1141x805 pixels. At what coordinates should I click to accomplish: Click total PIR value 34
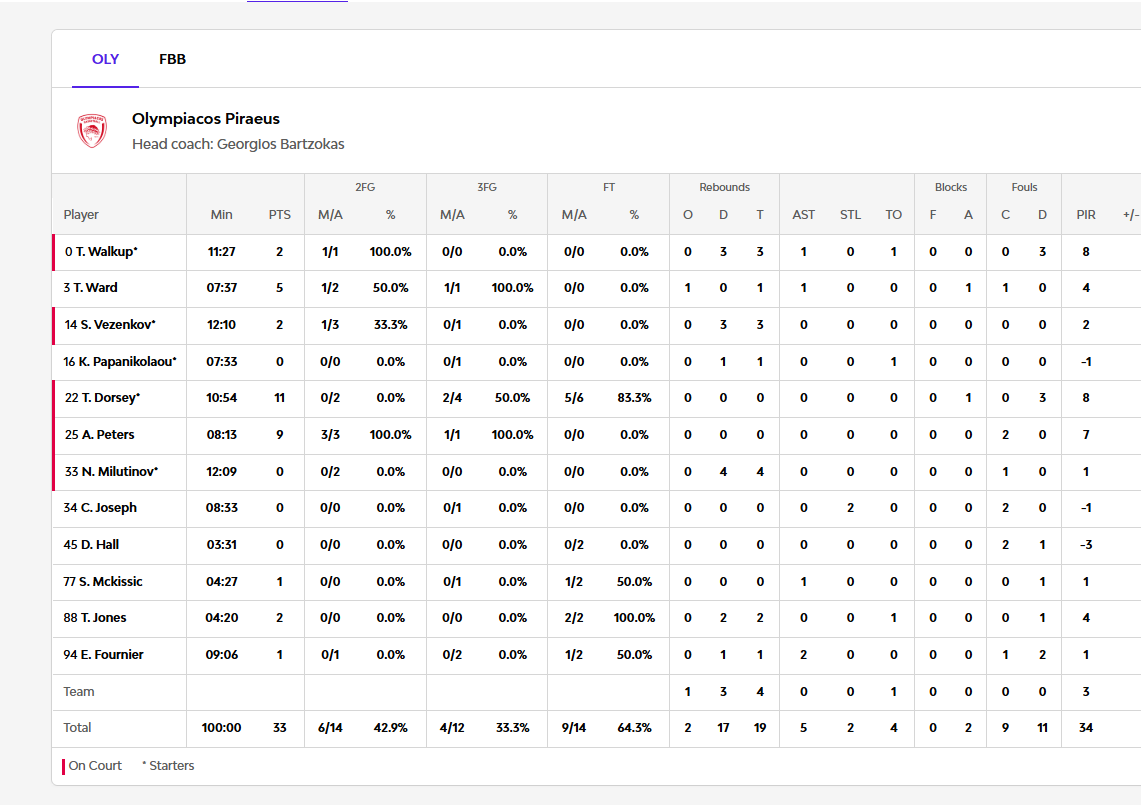coord(1086,727)
